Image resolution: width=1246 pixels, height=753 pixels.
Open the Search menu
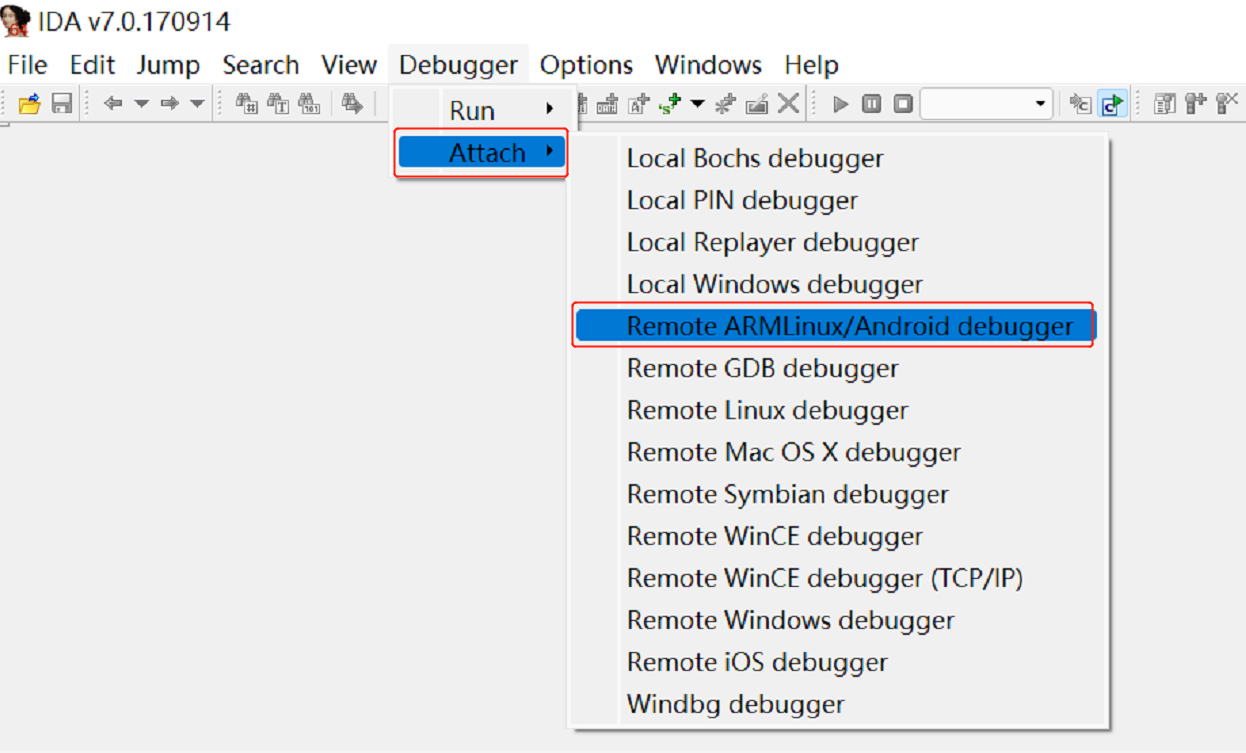pos(261,65)
